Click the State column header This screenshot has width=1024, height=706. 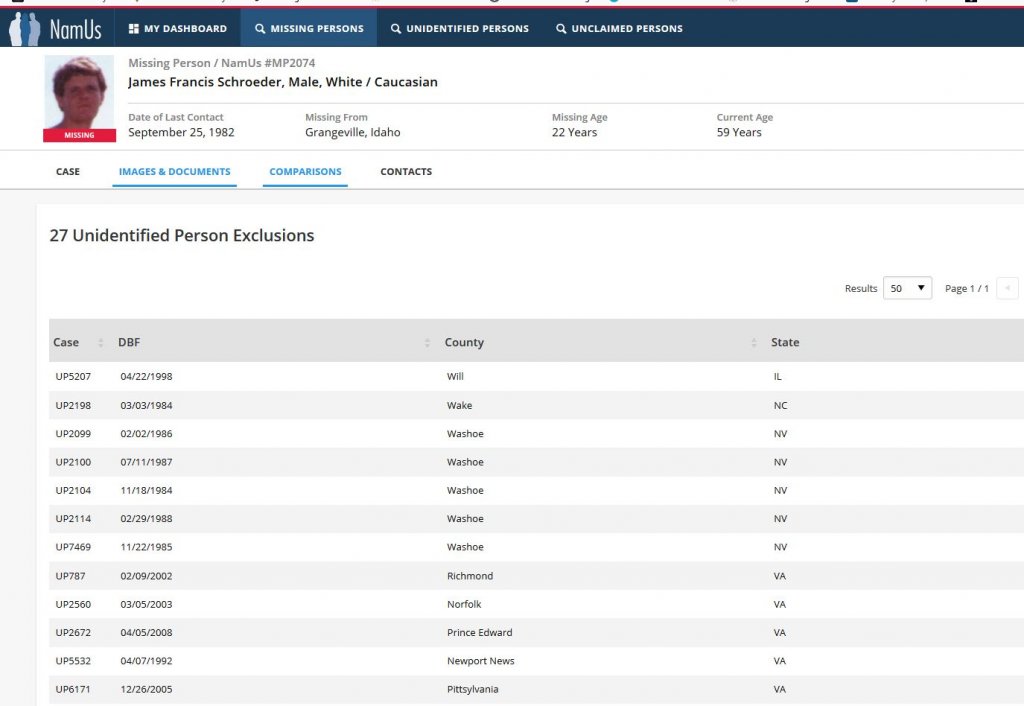[785, 342]
